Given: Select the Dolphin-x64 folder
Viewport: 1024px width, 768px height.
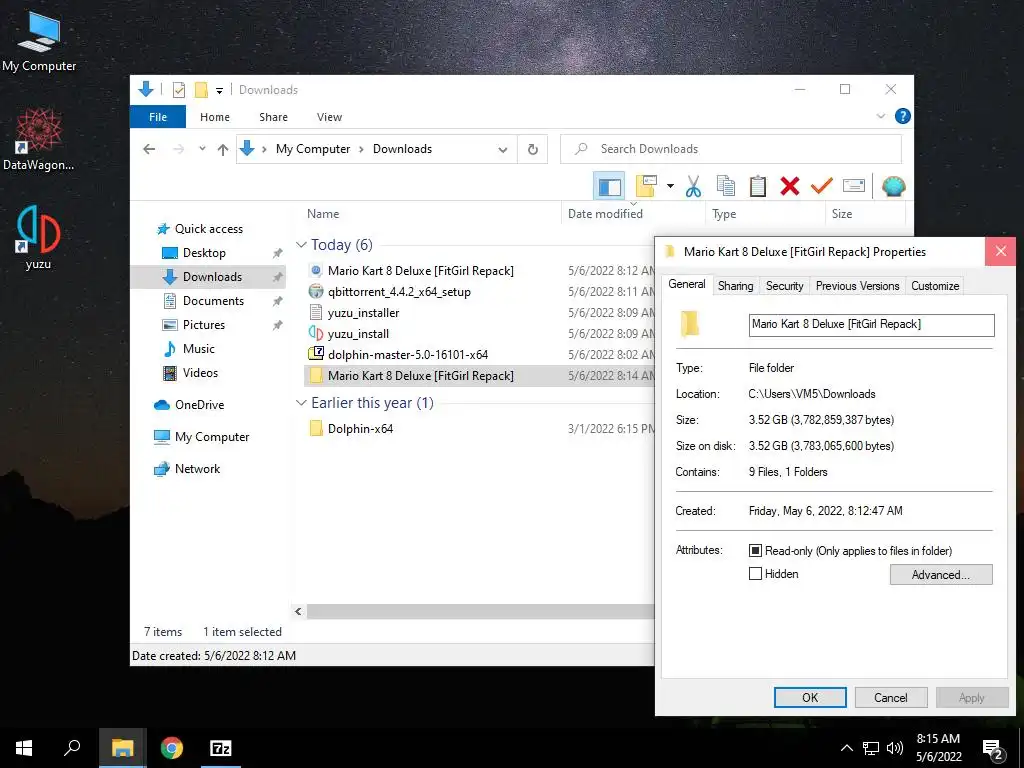Looking at the screenshot, I should click(360, 428).
